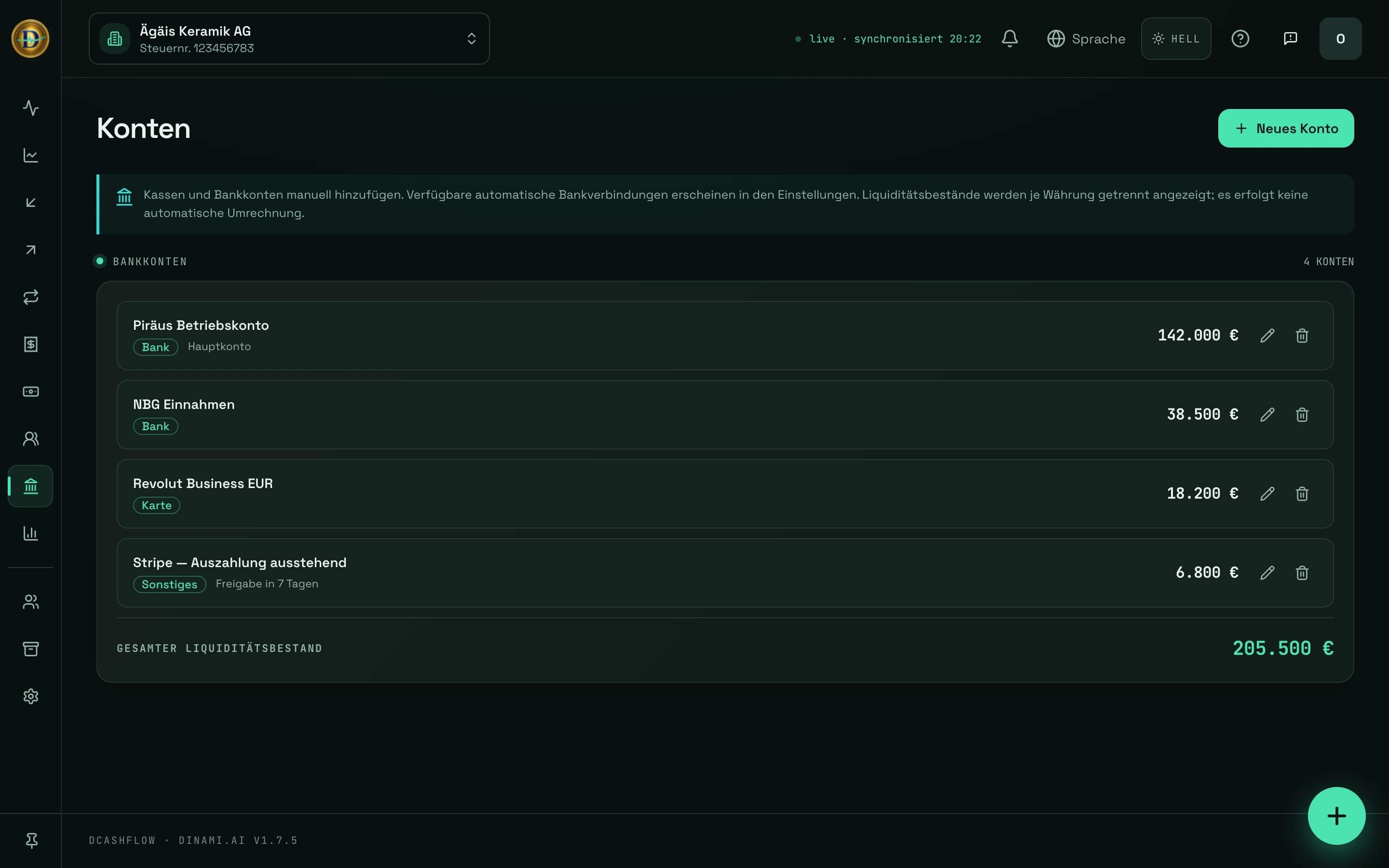1389x868 pixels.
Task: Click the Piräus Betriebskonto account name
Action: tap(201, 325)
